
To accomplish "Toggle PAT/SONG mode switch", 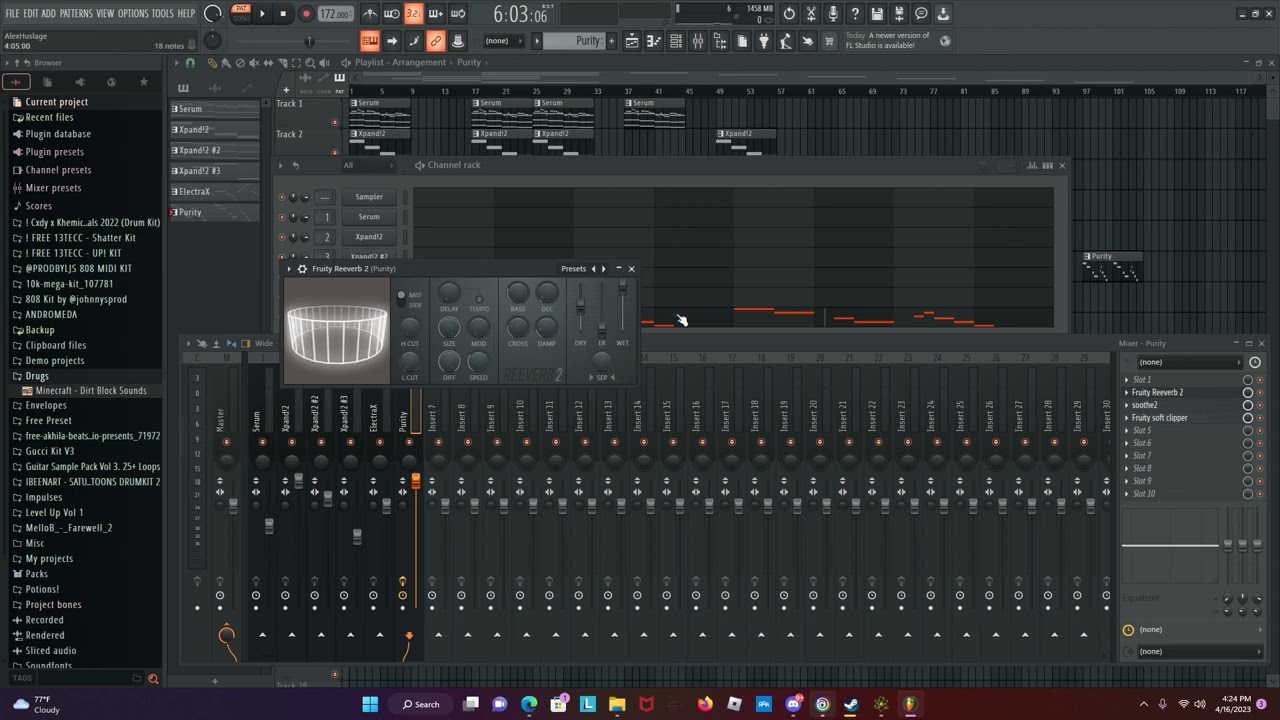I will tap(240, 14).
